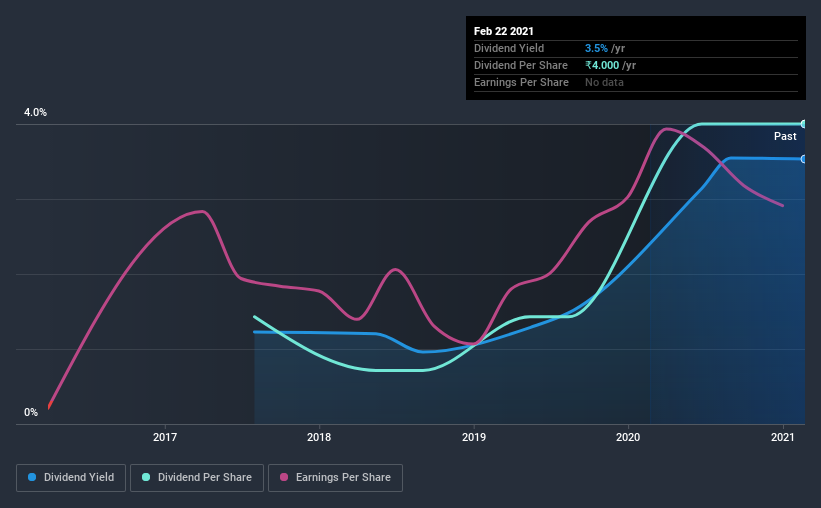The height and width of the screenshot is (508, 821).
Task: Click the 0% y-axis label
Action: (31, 413)
